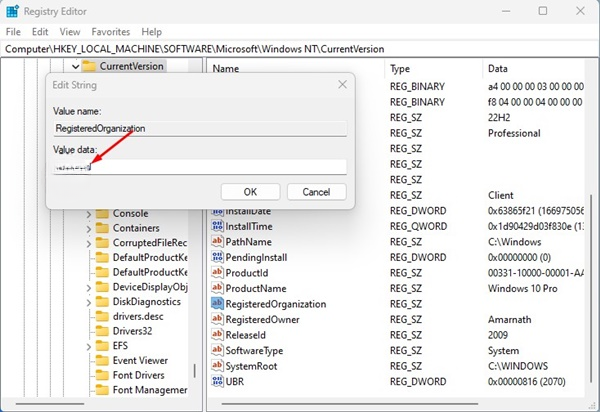Select the Drivers32 folder icon
This screenshot has height=412, width=600.
click(102, 331)
